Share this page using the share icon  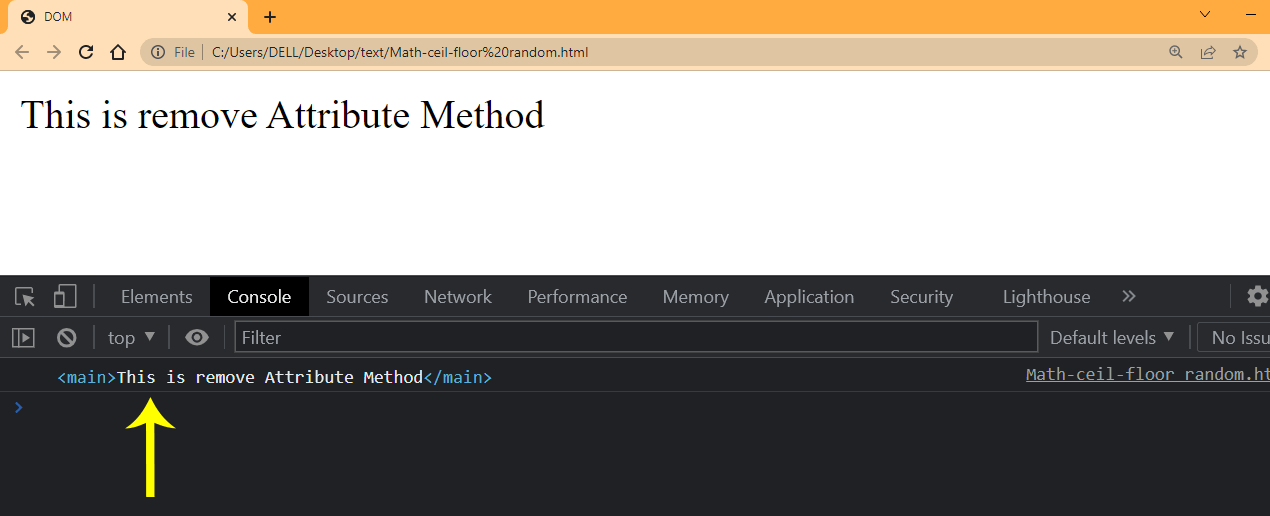(x=1208, y=52)
